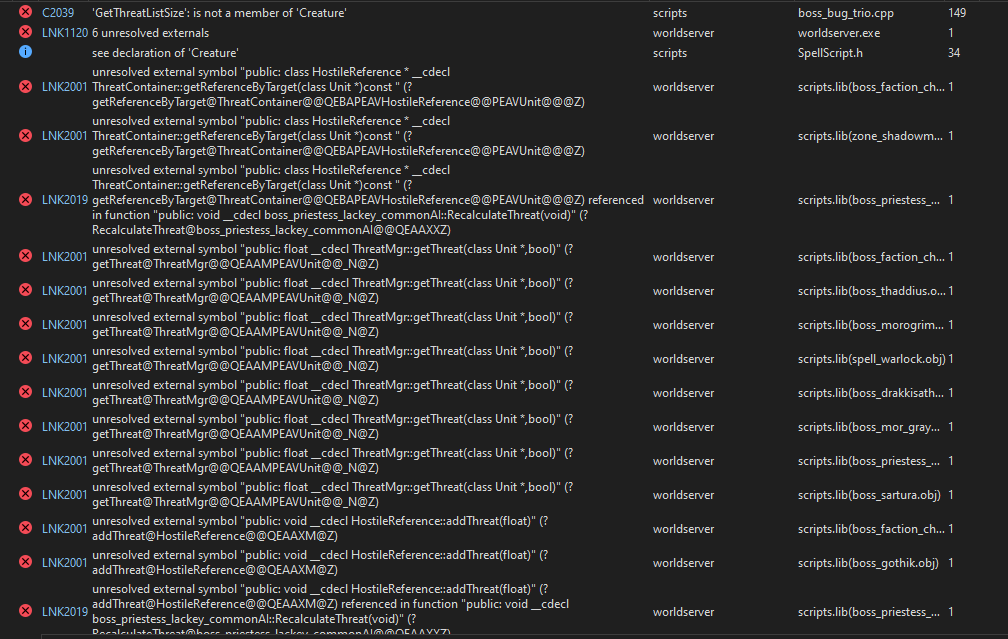Click line number 149

[x=957, y=13]
